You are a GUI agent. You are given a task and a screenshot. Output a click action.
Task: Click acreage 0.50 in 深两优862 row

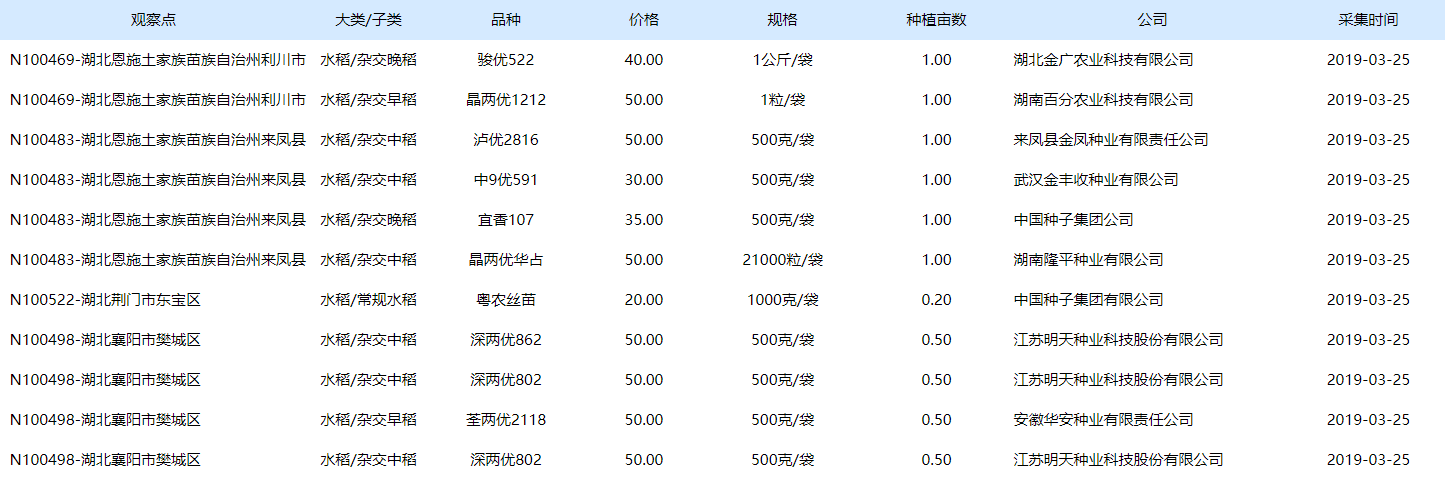pyautogui.click(x=936, y=340)
